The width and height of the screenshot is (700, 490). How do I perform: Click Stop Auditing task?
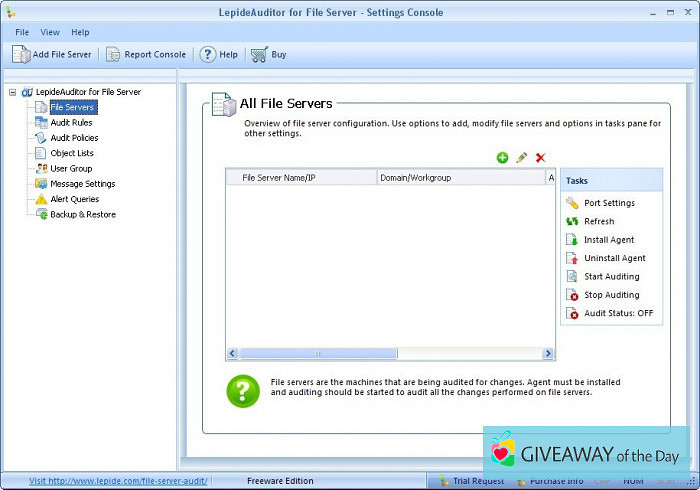pos(611,295)
